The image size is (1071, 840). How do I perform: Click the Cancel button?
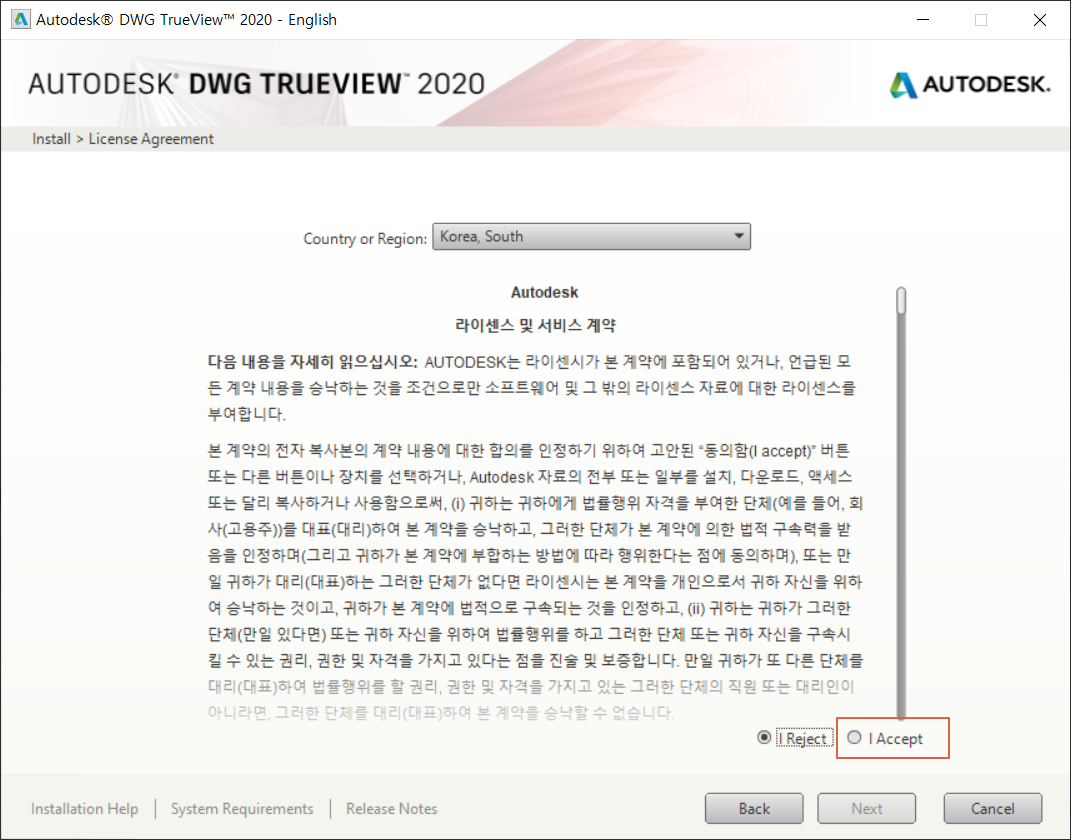[x=992, y=809]
